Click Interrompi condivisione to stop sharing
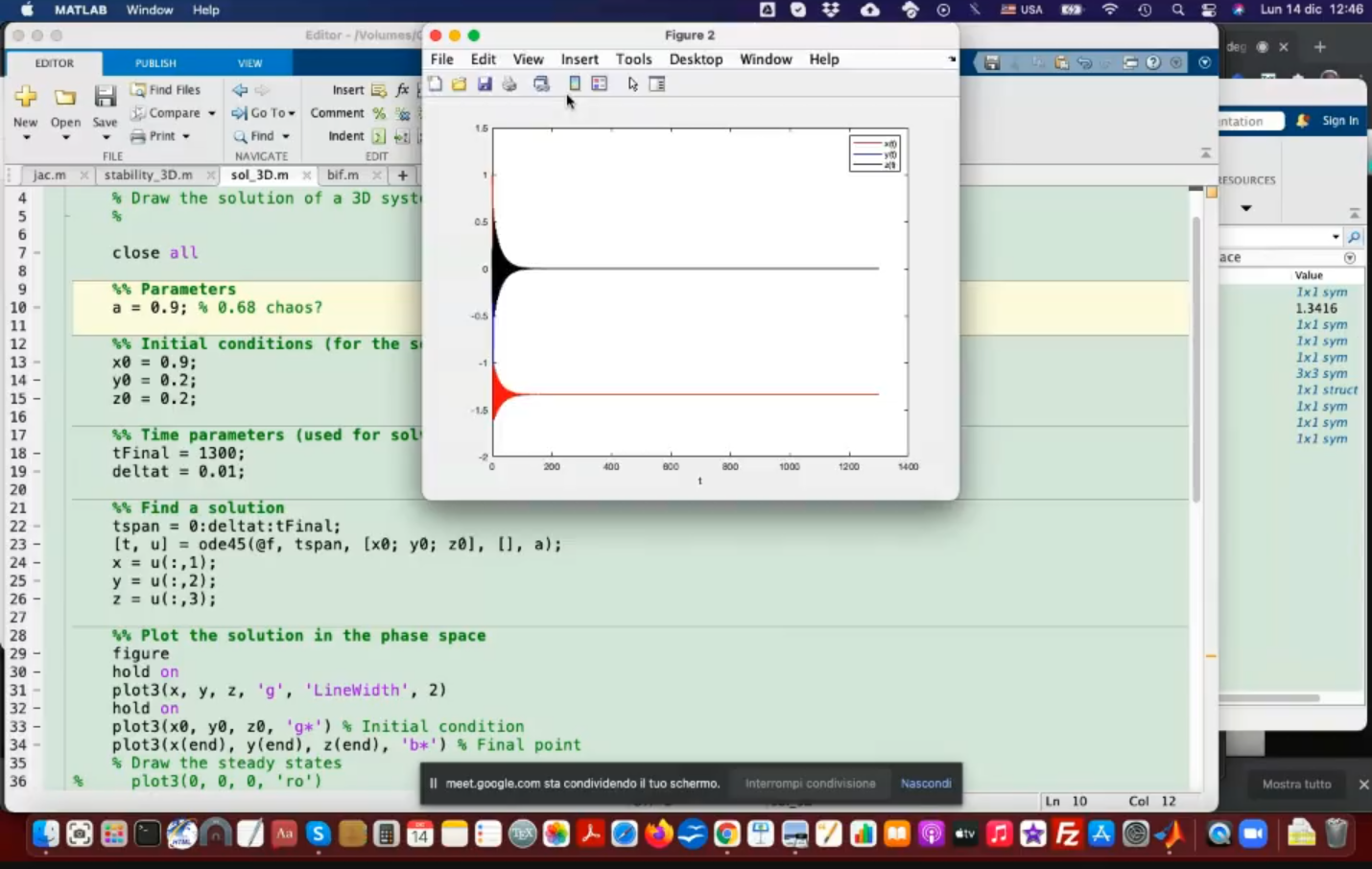 (x=810, y=784)
